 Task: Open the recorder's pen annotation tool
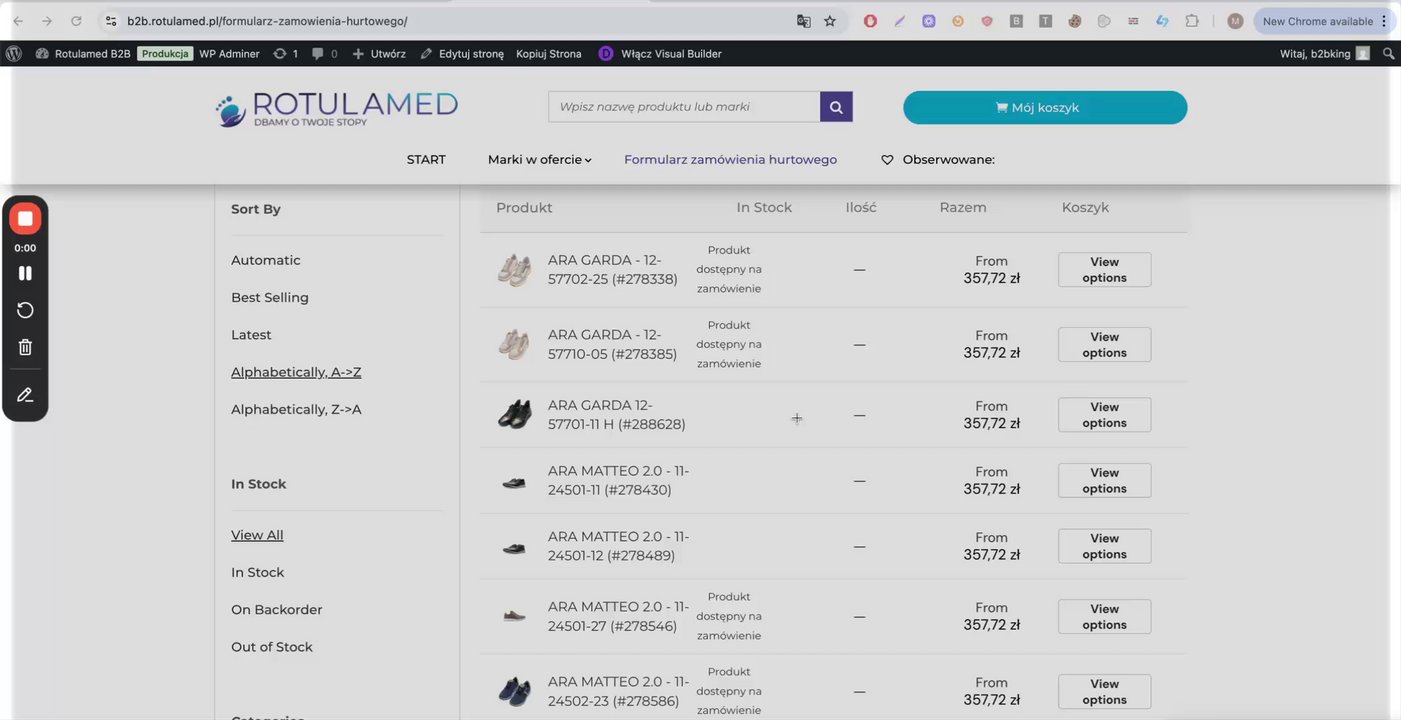click(x=25, y=395)
